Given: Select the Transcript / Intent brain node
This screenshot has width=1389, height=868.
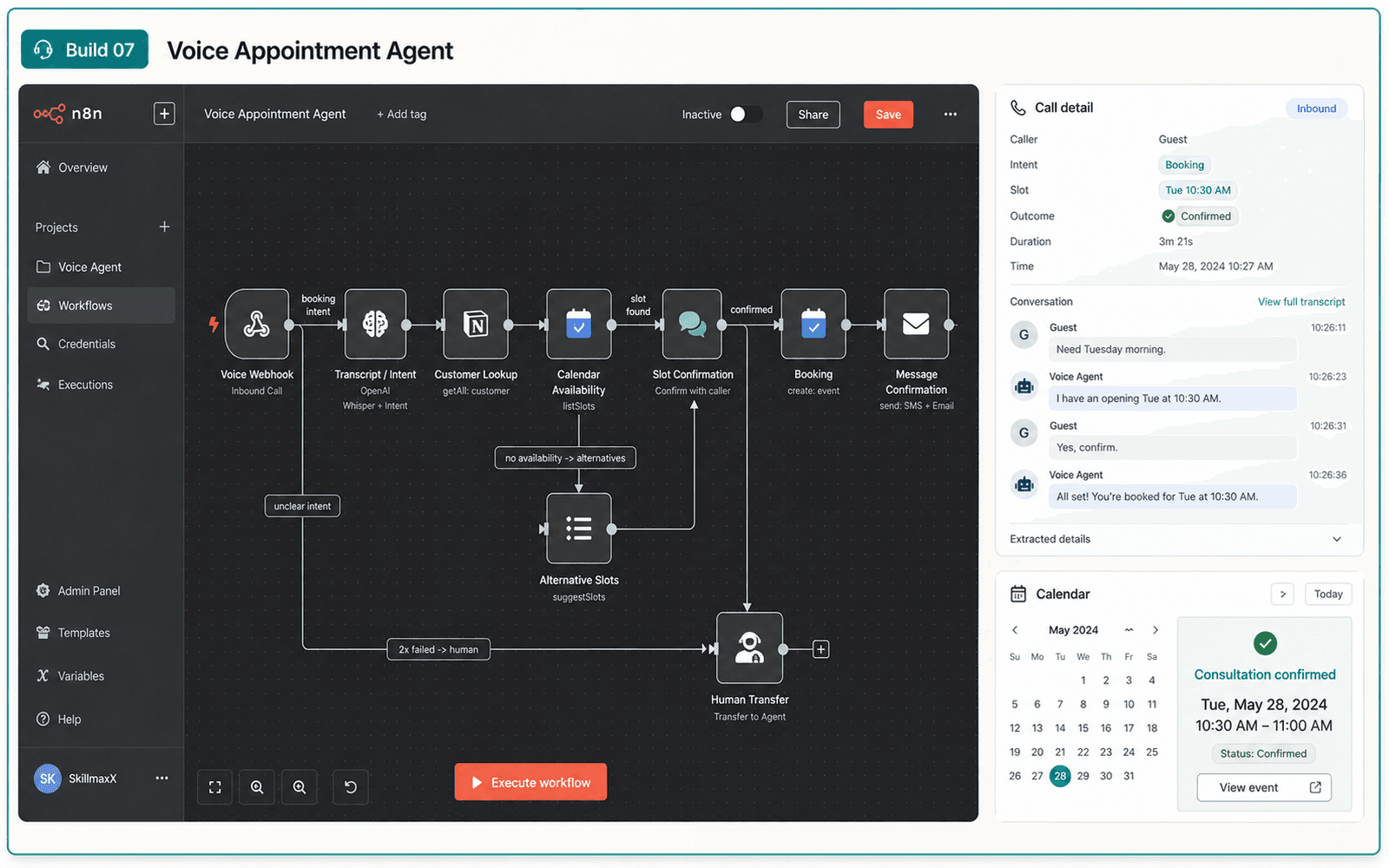Looking at the screenshot, I should [375, 324].
